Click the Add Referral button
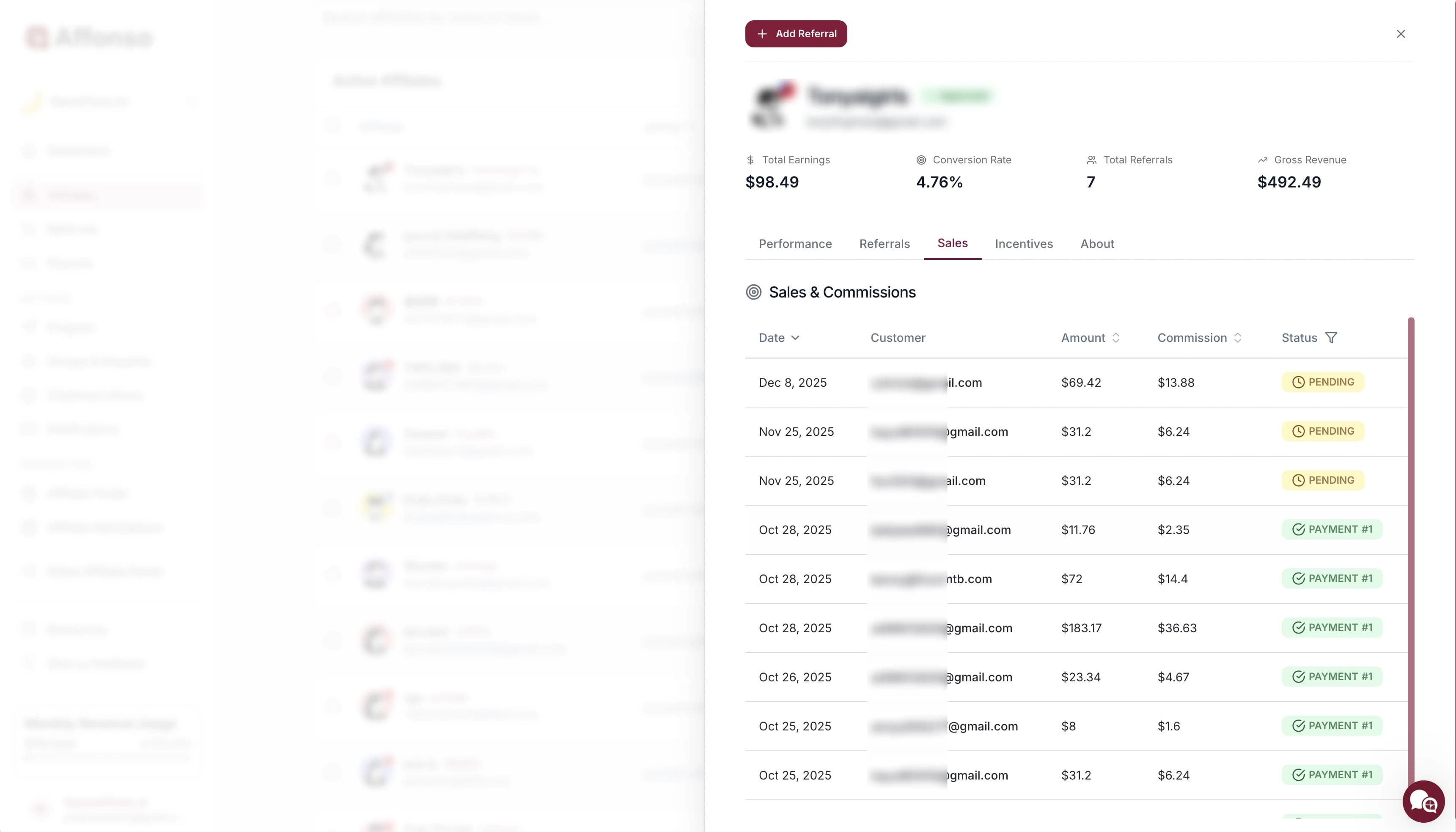 796,34
